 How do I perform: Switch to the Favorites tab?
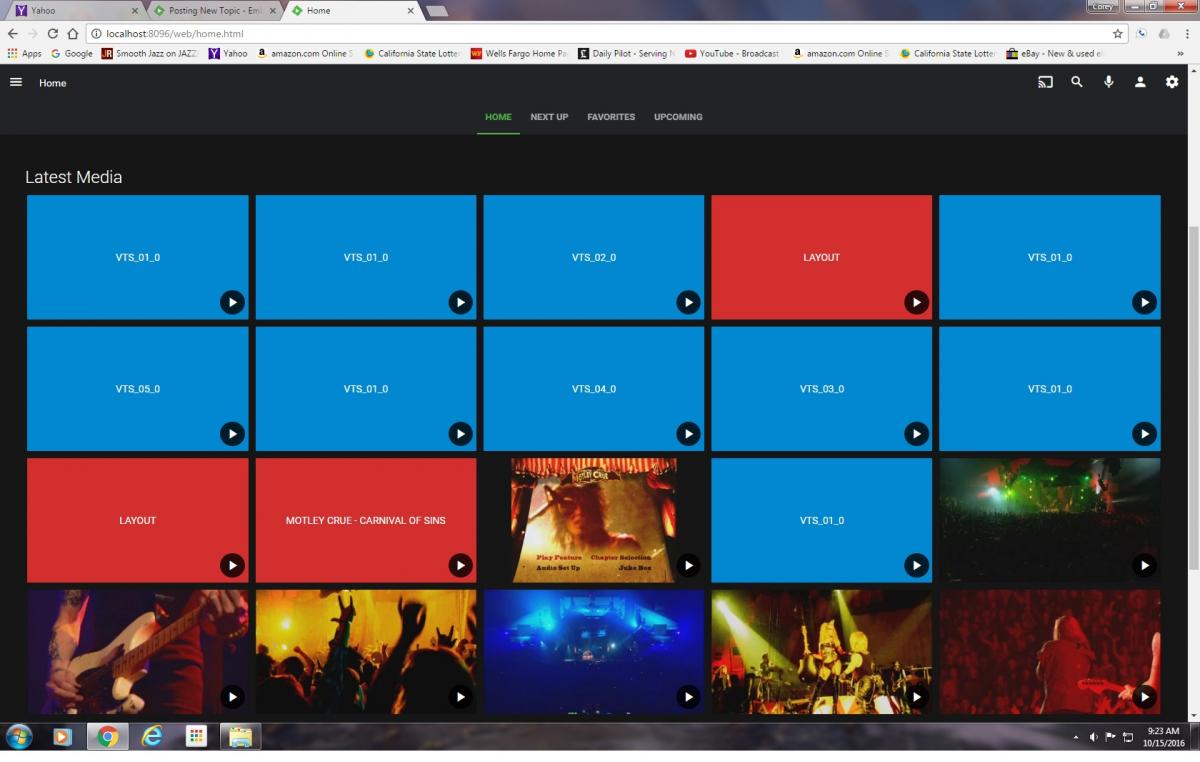(x=611, y=117)
